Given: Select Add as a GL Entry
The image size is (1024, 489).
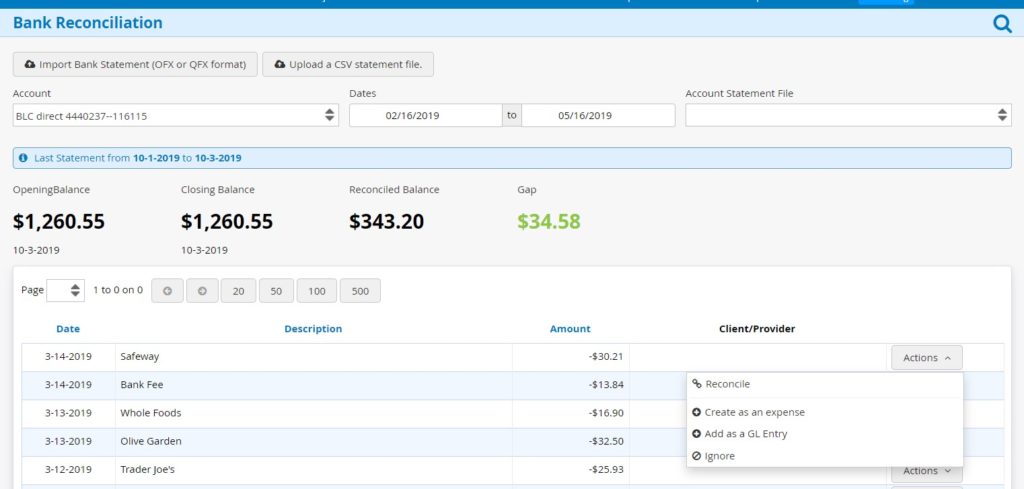Looking at the screenshot, I should pos(745,434).
